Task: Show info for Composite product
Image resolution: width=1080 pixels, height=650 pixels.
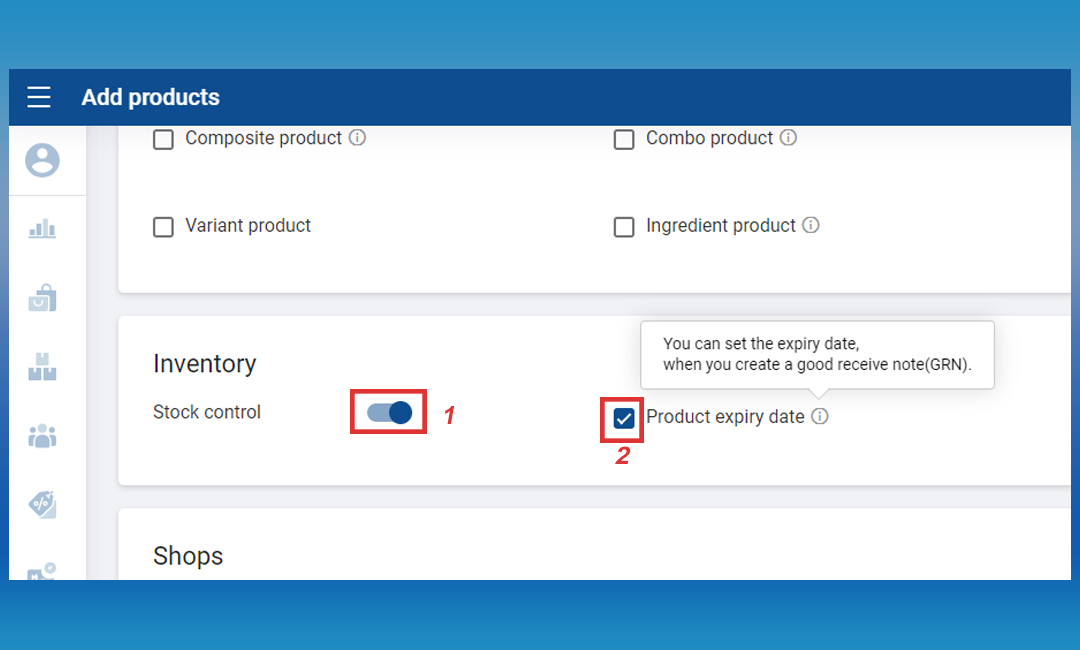Action: coord(358,138)
